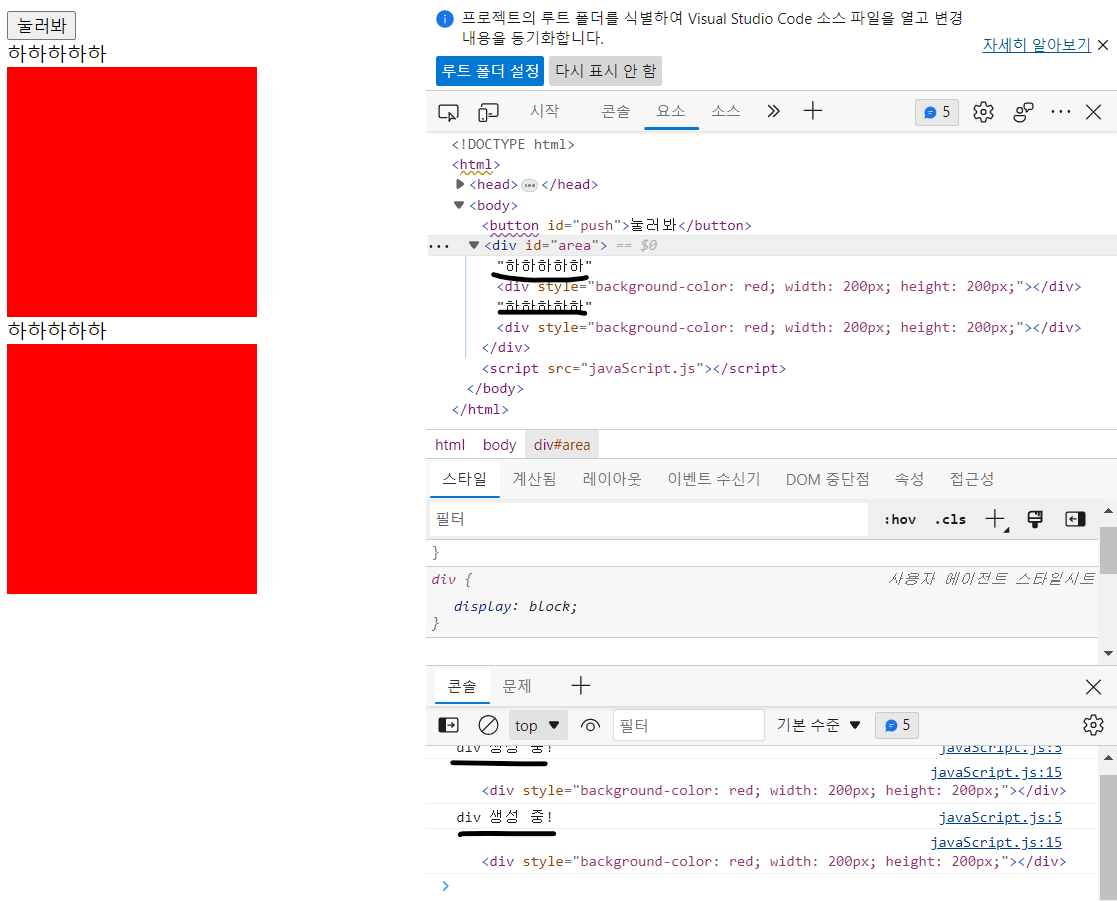Open the 기본 수준 log level dropdown

tap(819, 725)
